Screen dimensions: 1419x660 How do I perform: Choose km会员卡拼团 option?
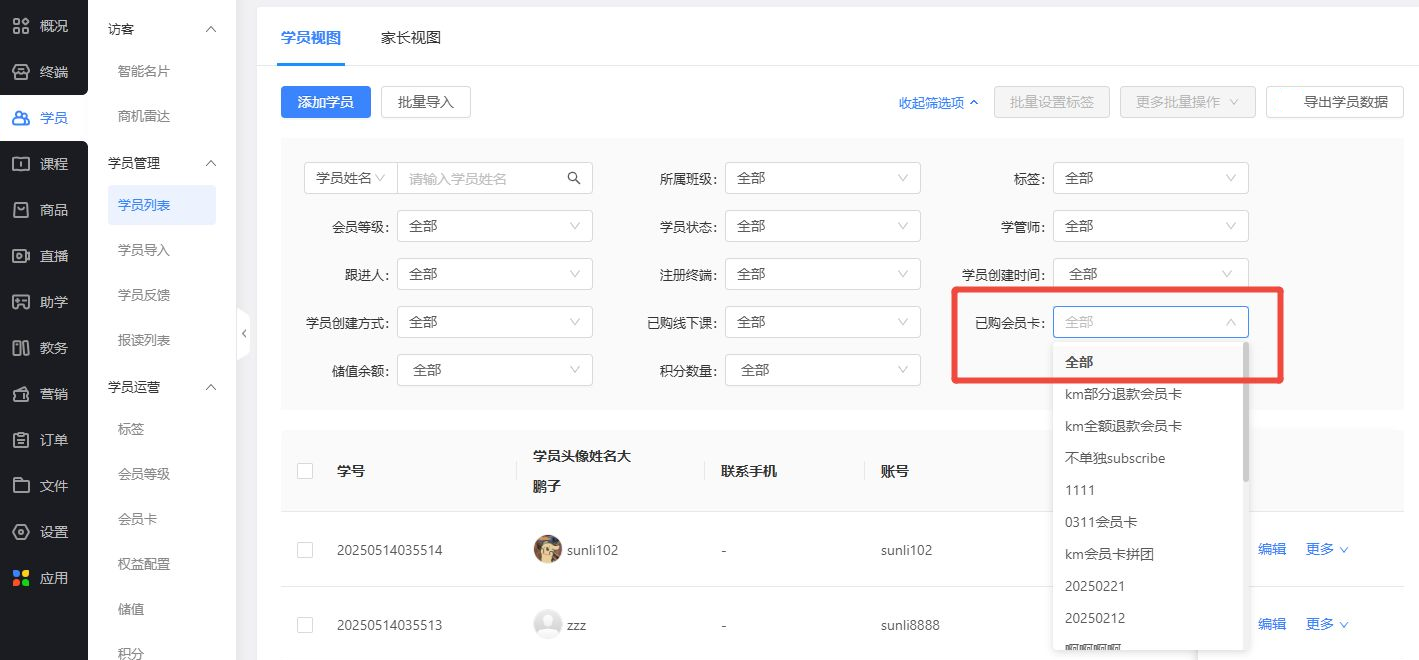1147,554
